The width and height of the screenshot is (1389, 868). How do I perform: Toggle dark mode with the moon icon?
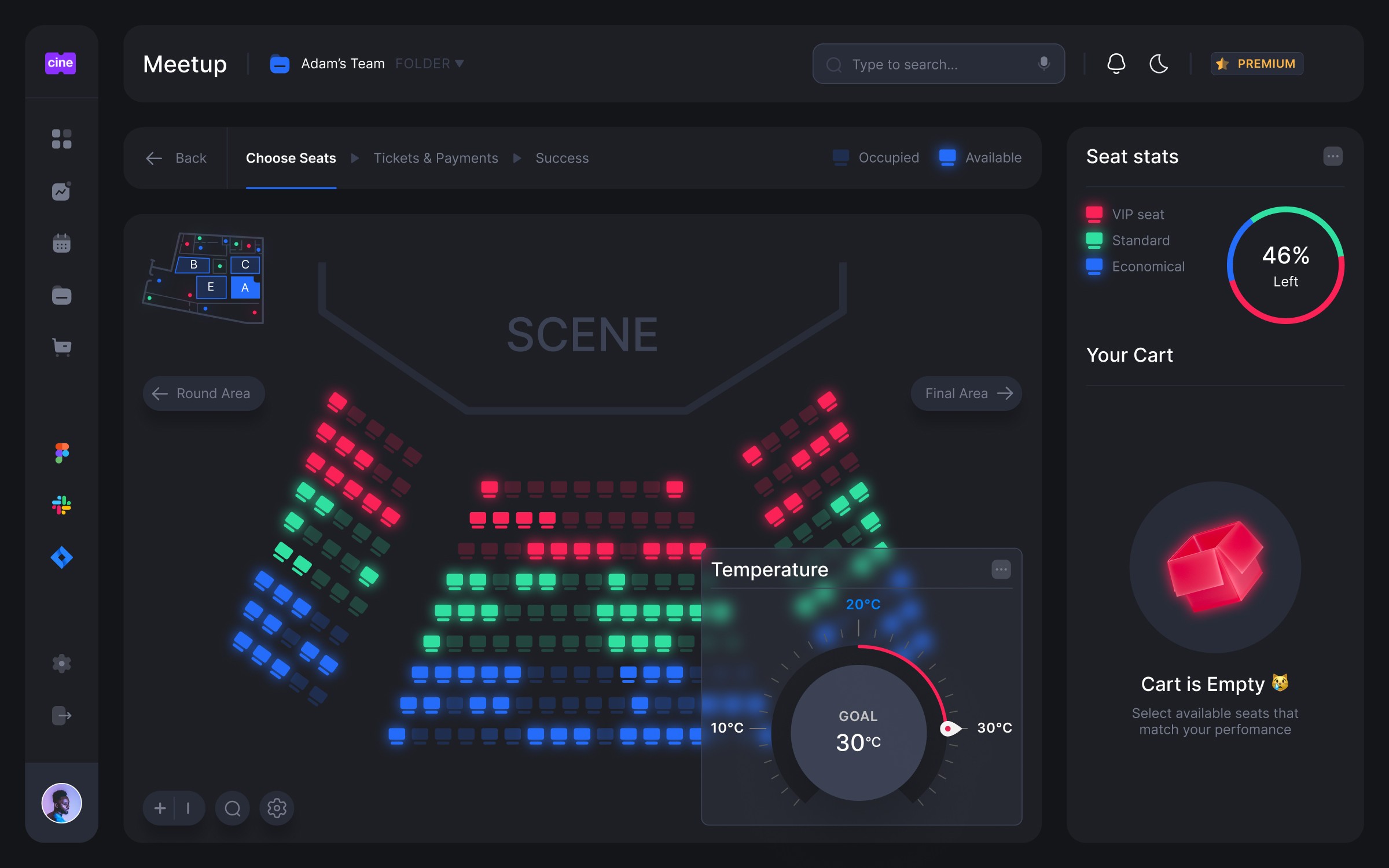(x=1159, y=64)
